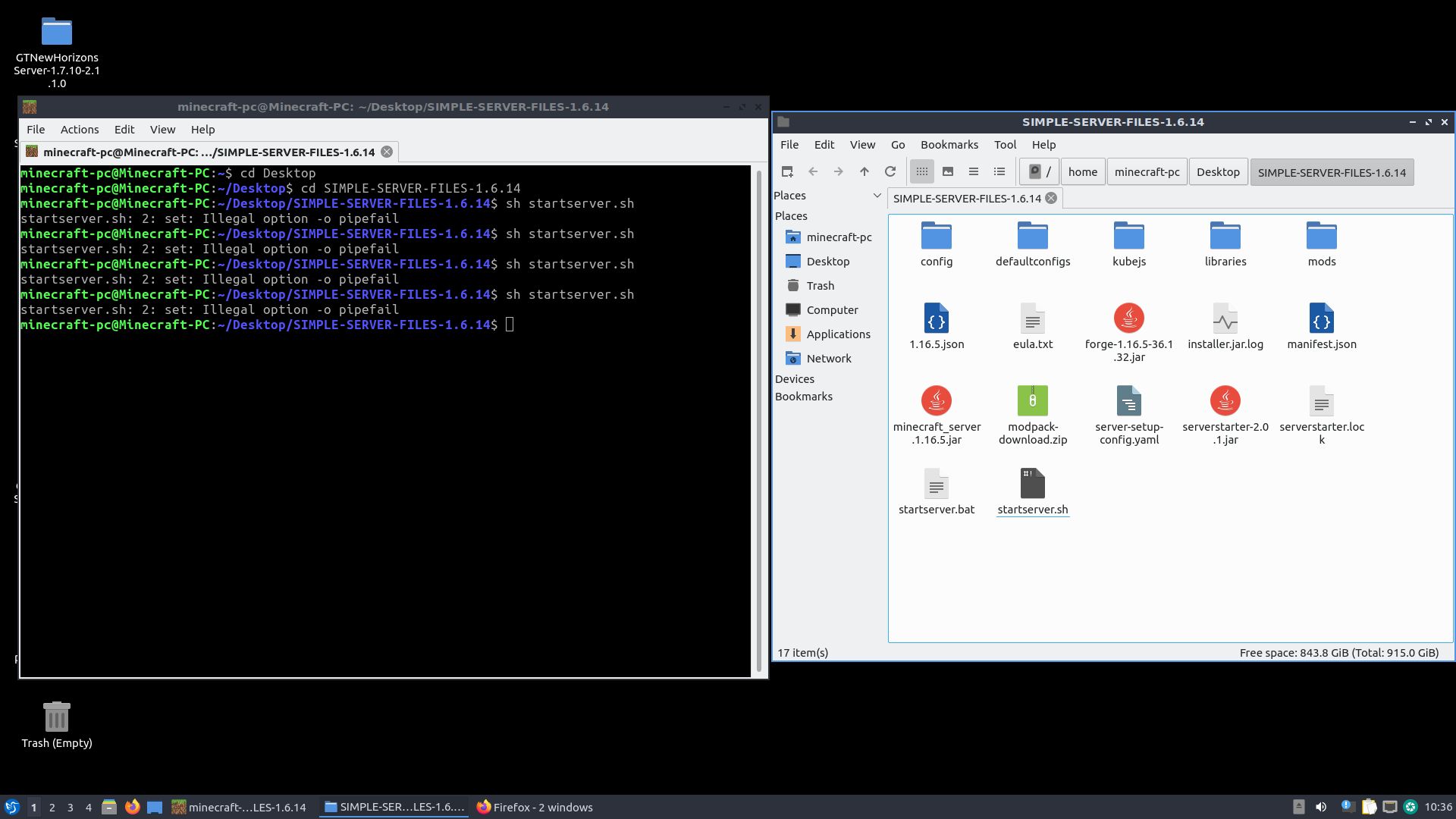Click the home breadcrumb button
The image size is (1456, 819).
(x=1082, y=171)
